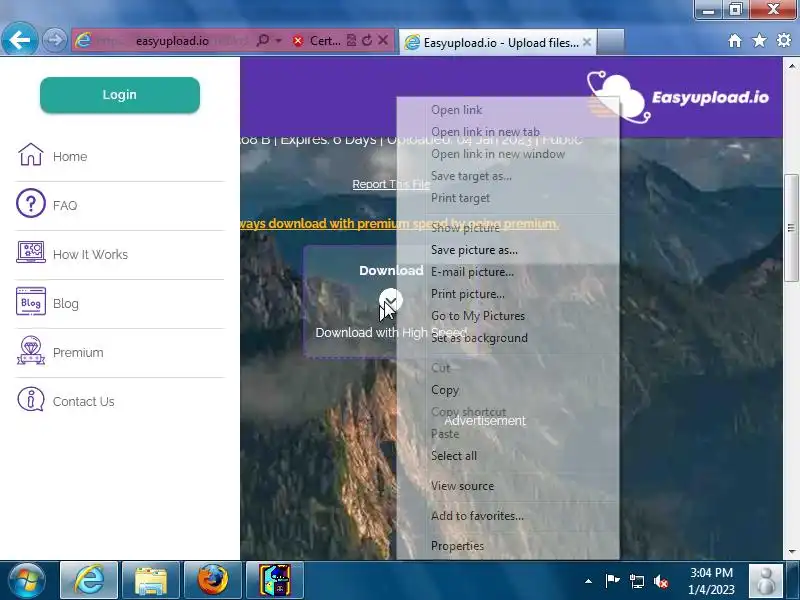Open the Tools gear menu
The width and height of the screenshot is (800, 600).
pos(784,40)
